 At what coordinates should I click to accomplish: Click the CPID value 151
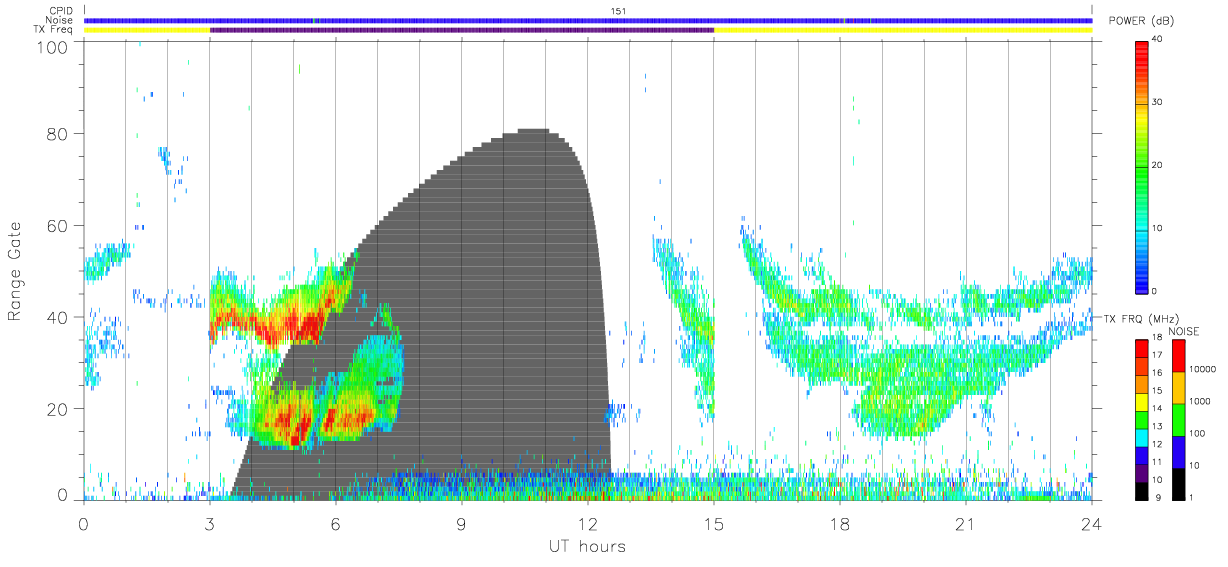[x=617, y=11]
